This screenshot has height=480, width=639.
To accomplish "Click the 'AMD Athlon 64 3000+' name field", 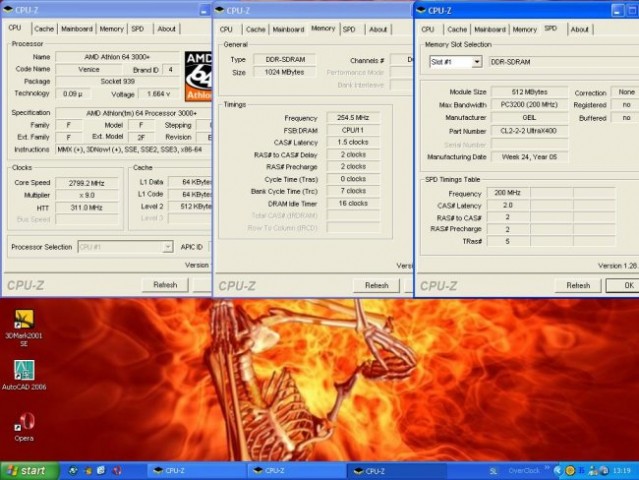I will coord(117,57).
